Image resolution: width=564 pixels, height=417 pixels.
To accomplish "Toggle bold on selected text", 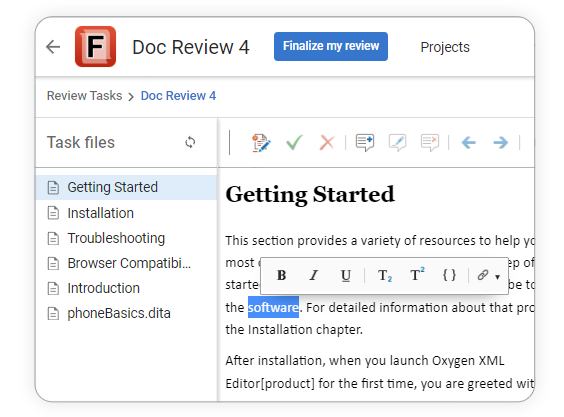I will tap(281, 276).
